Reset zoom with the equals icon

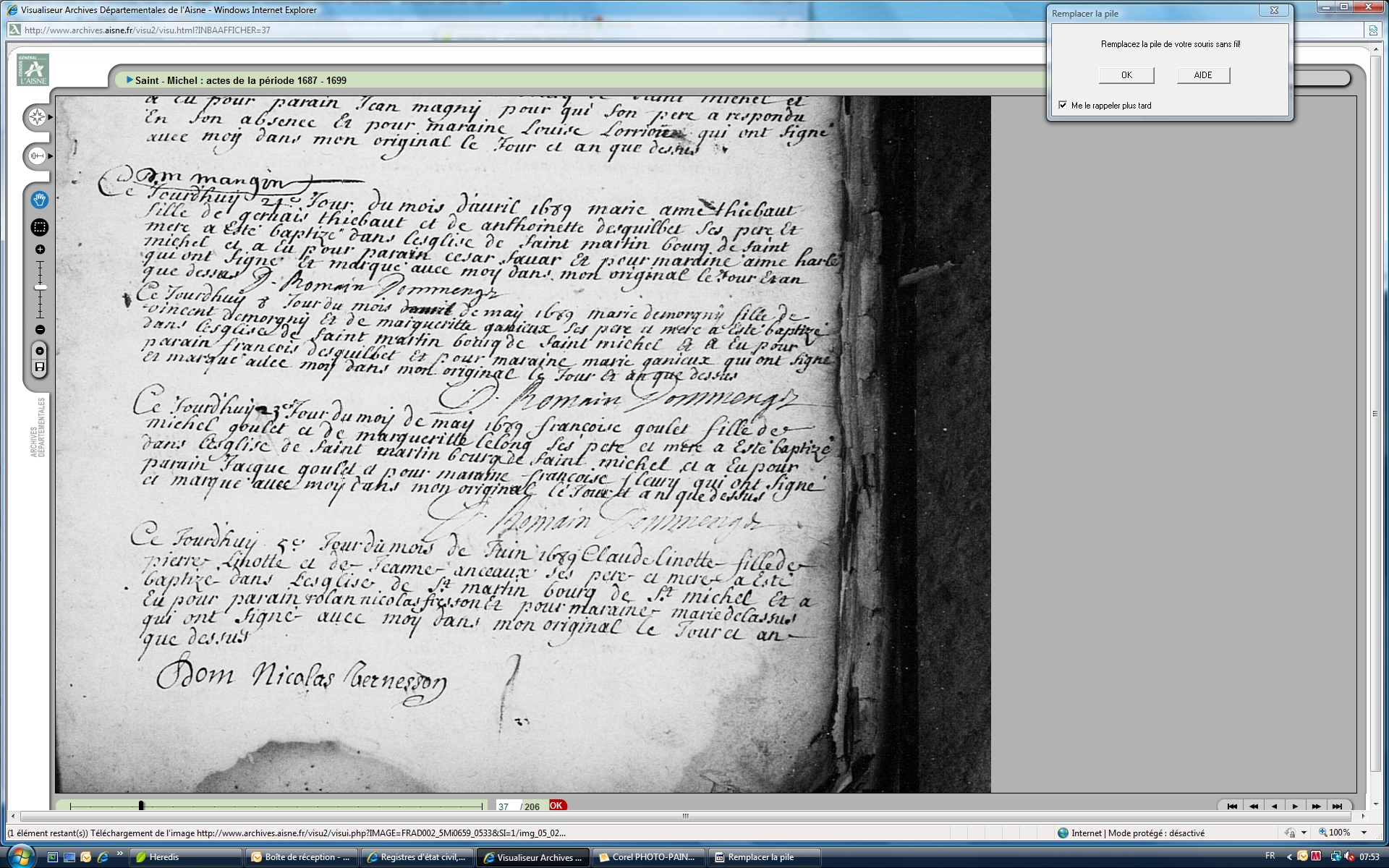point(40,351)
